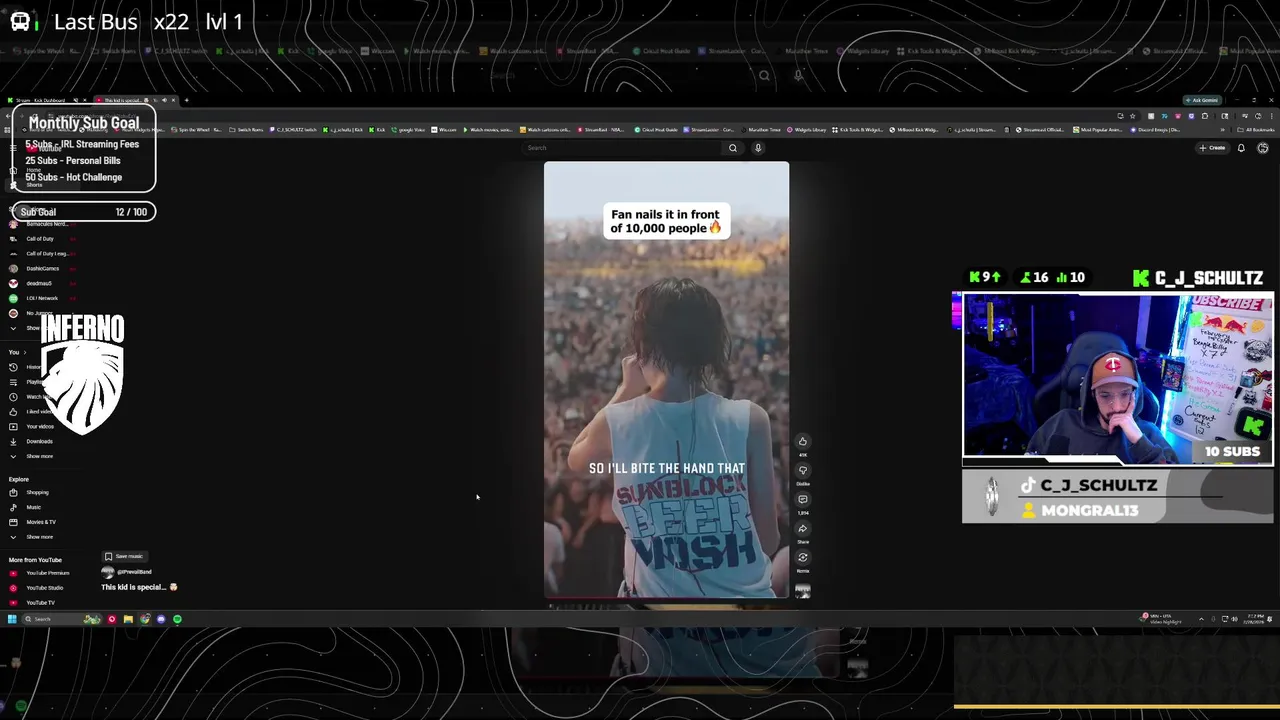1280x720 pixels.
Task: Open the YouTube Create button
Action: tap(1212, 148)
